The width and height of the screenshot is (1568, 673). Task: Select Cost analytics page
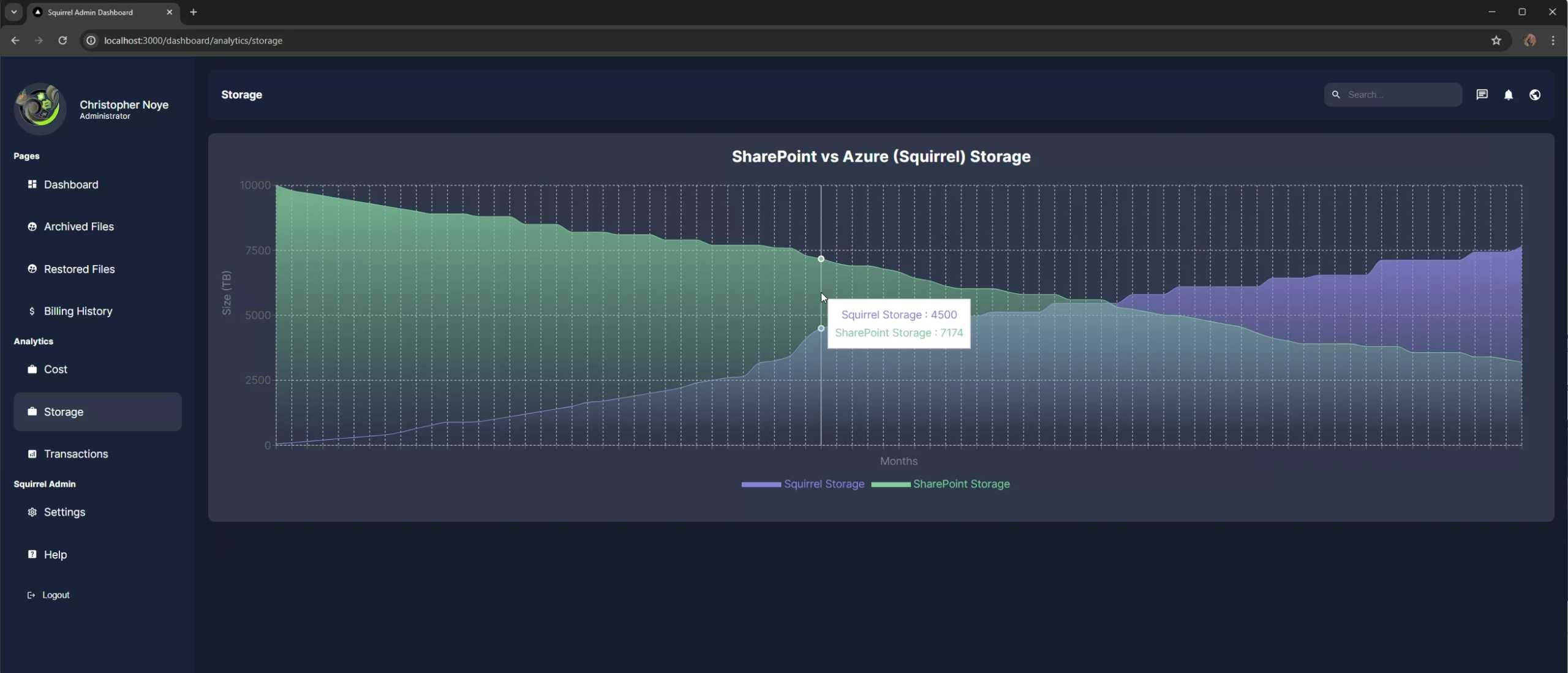(x=55, y=369)
